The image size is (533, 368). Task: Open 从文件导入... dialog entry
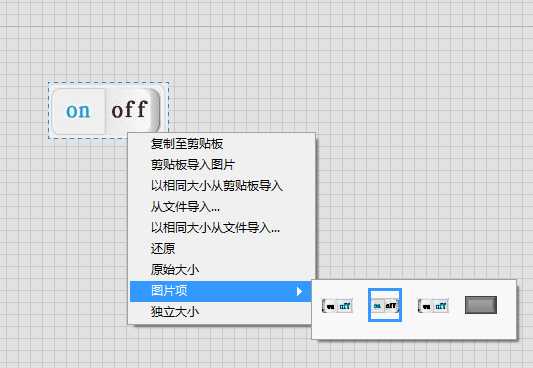point(221,207)
